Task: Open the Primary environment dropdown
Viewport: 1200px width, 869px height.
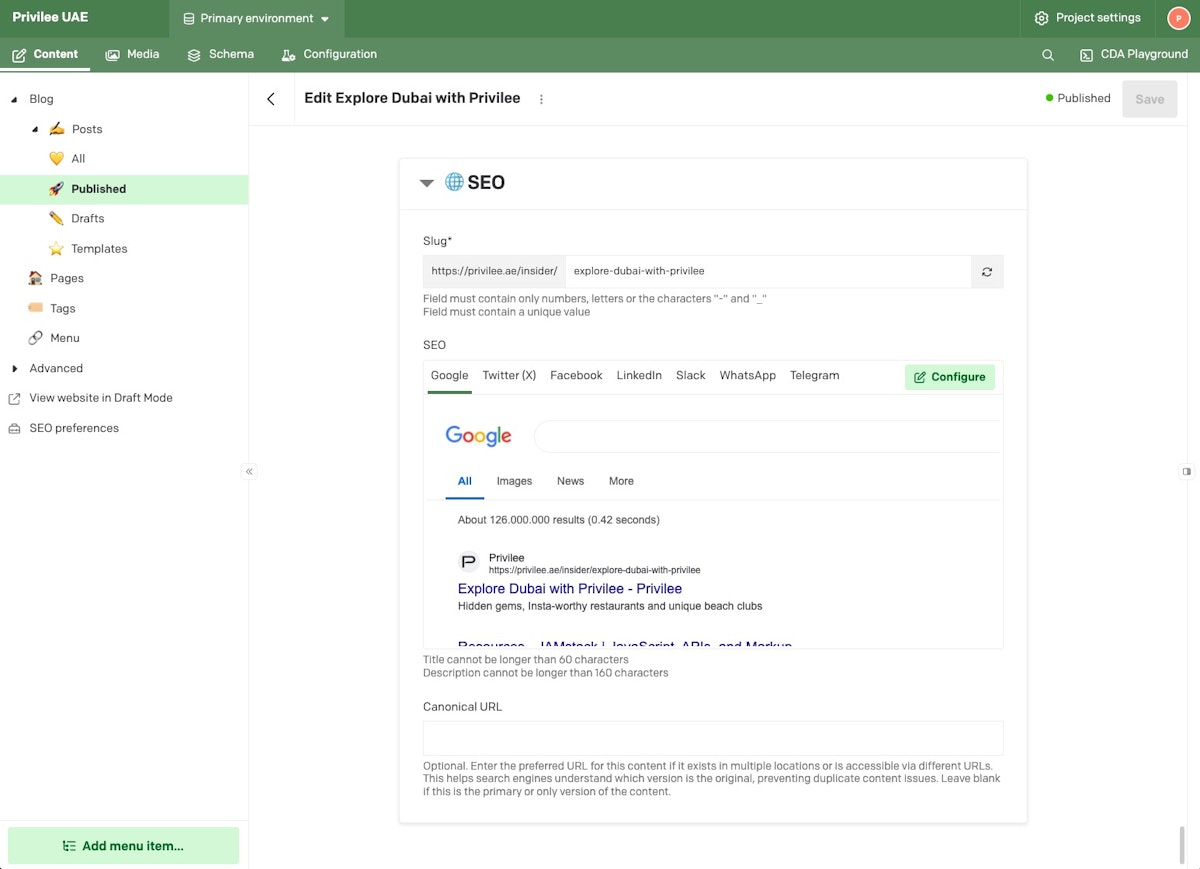Action: point(256,19)
